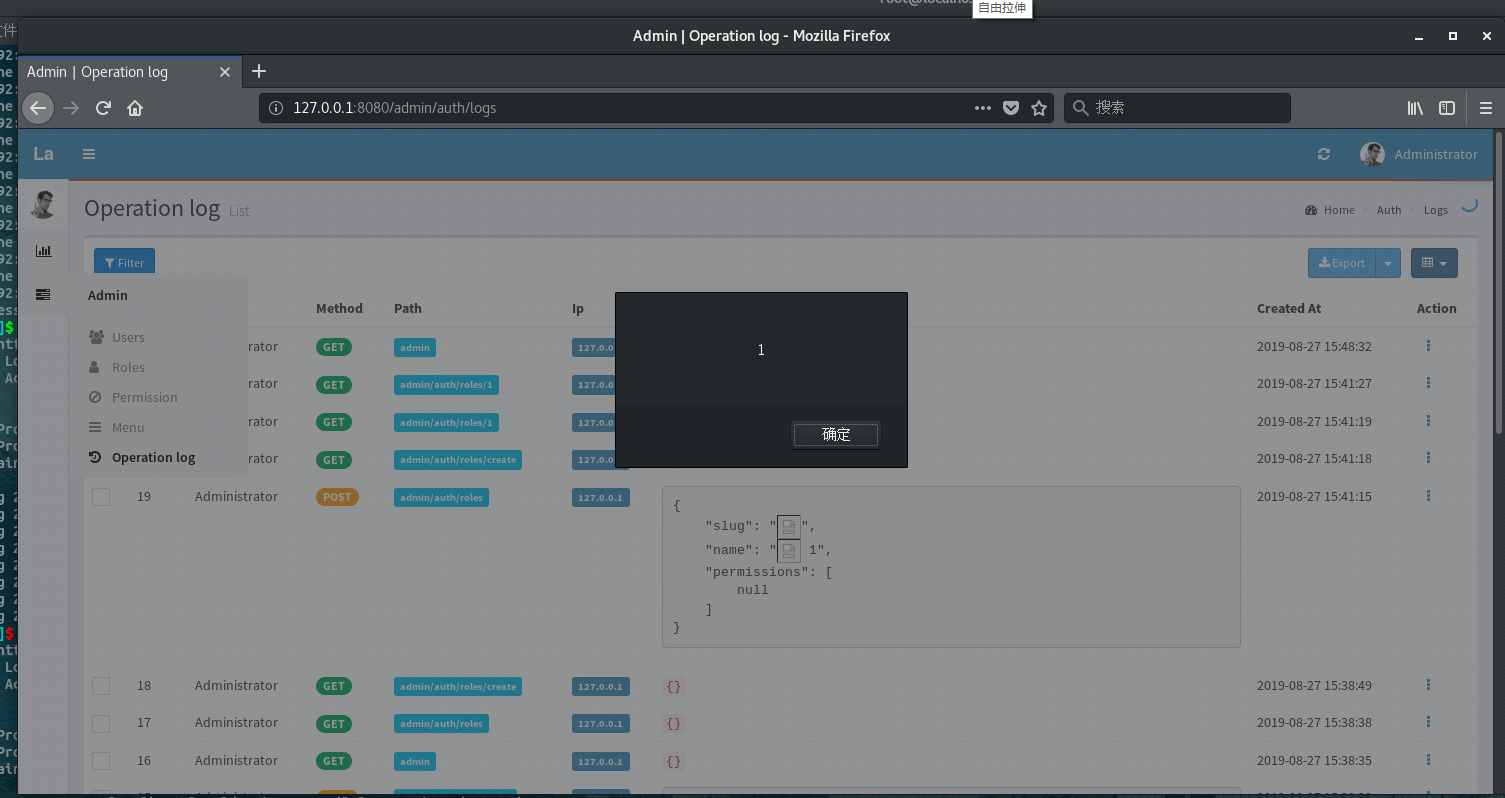Refresh the admin page using header icon
The height and width of the screenshot is (798, 1505).
[1324, 154]
